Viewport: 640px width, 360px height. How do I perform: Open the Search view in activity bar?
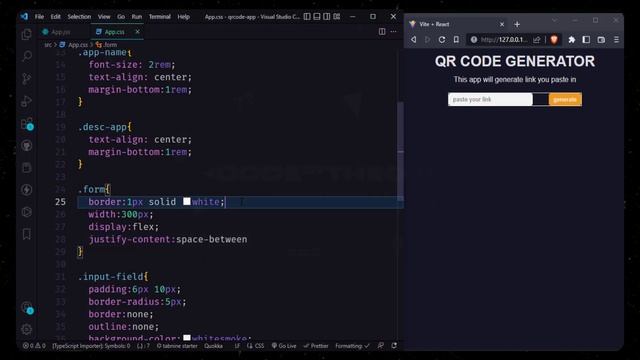click(x=27, y=56)
